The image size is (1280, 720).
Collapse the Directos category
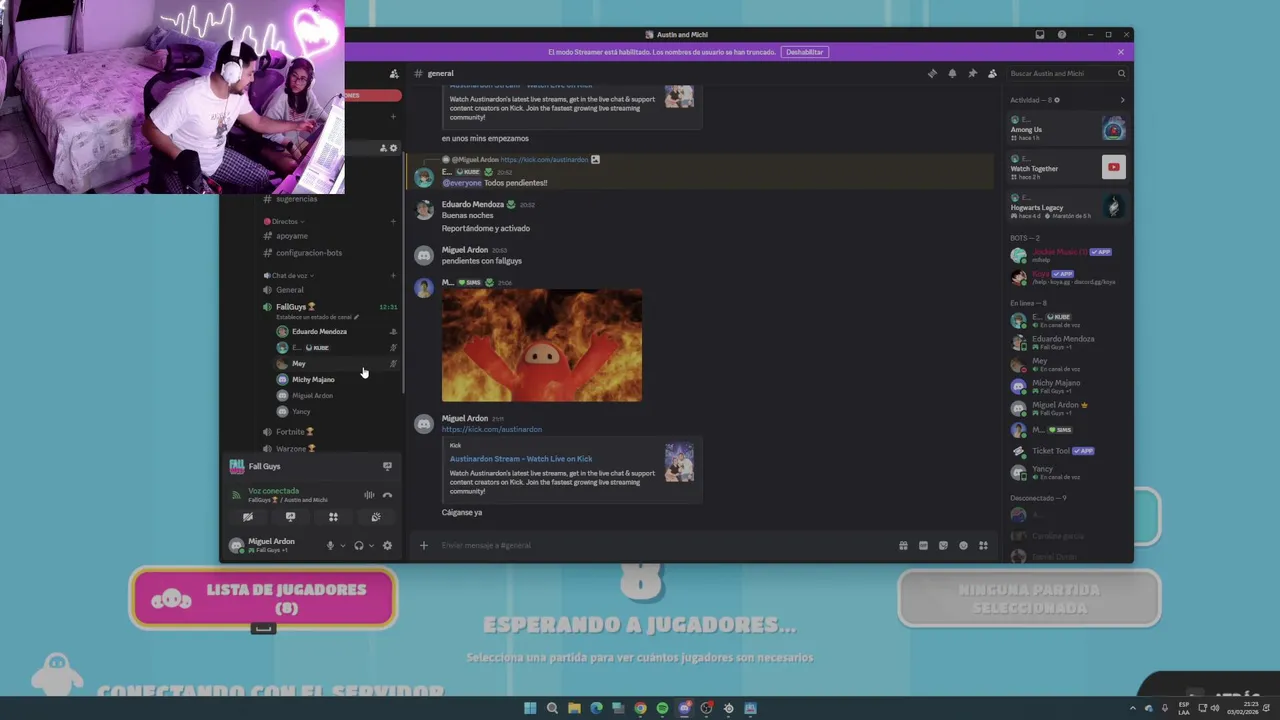284,221
